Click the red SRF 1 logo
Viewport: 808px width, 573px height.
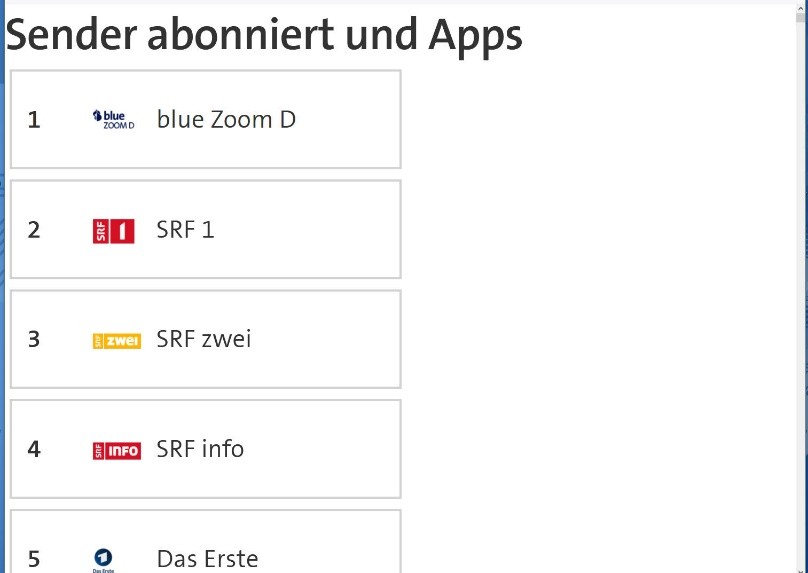[113, 231]
